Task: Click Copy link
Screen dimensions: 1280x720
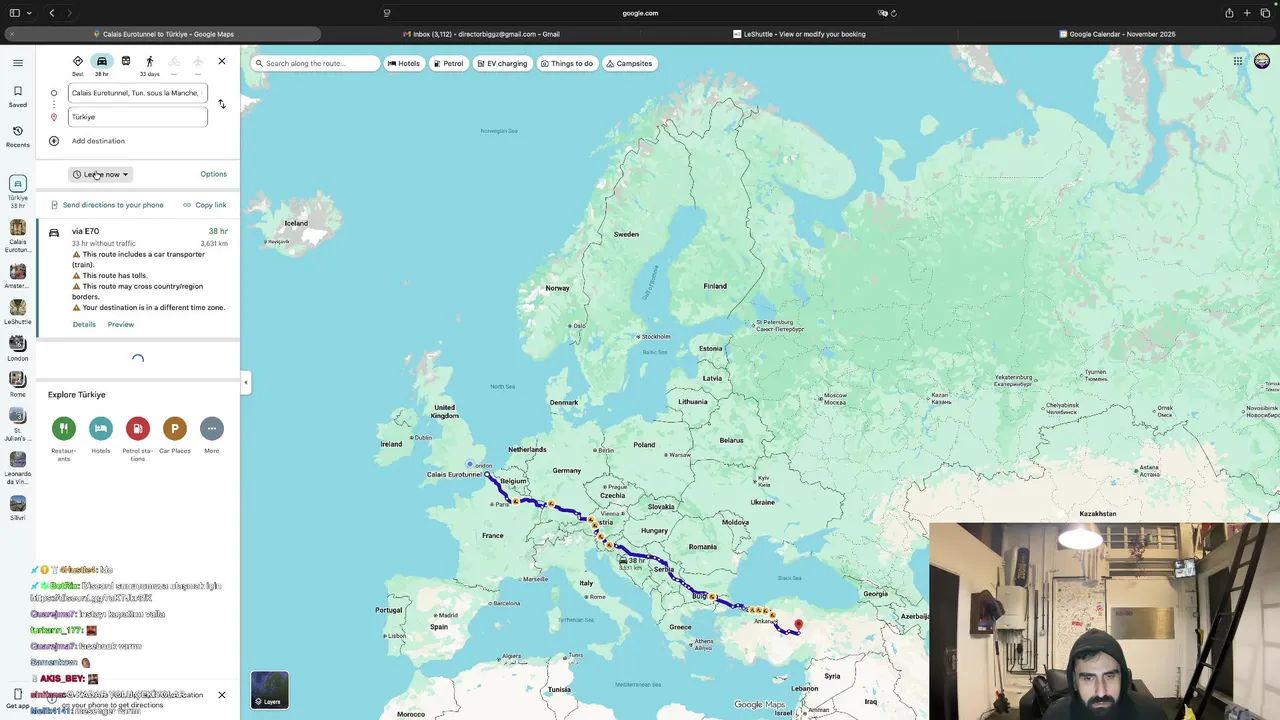Action: [204, 205]
